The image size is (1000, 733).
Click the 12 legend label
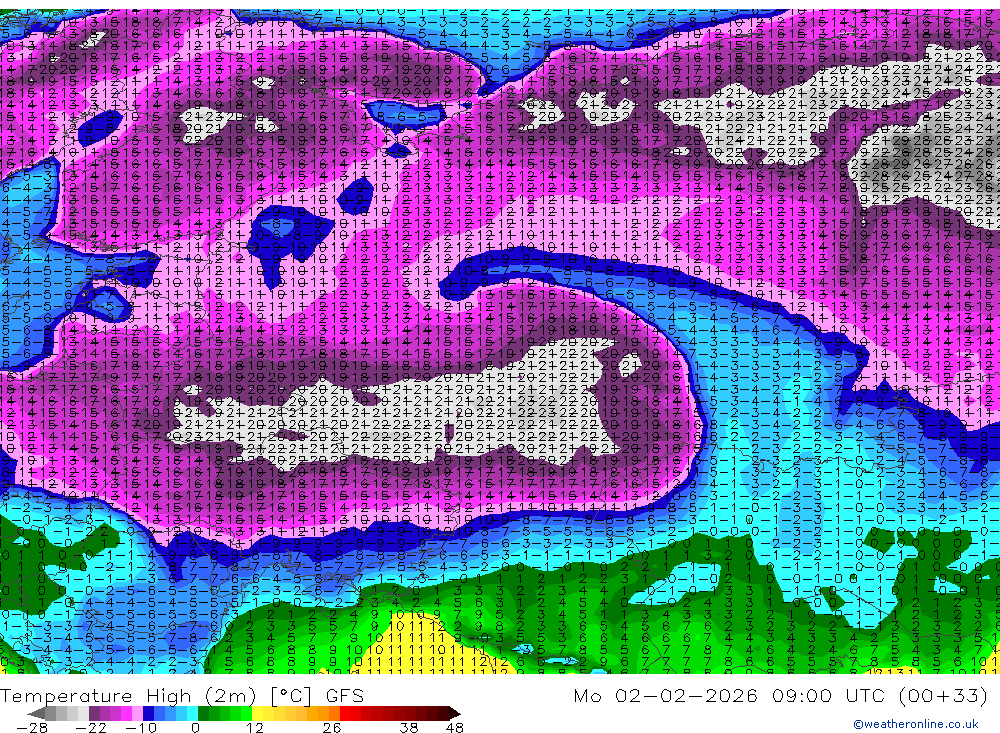[255, 728]
